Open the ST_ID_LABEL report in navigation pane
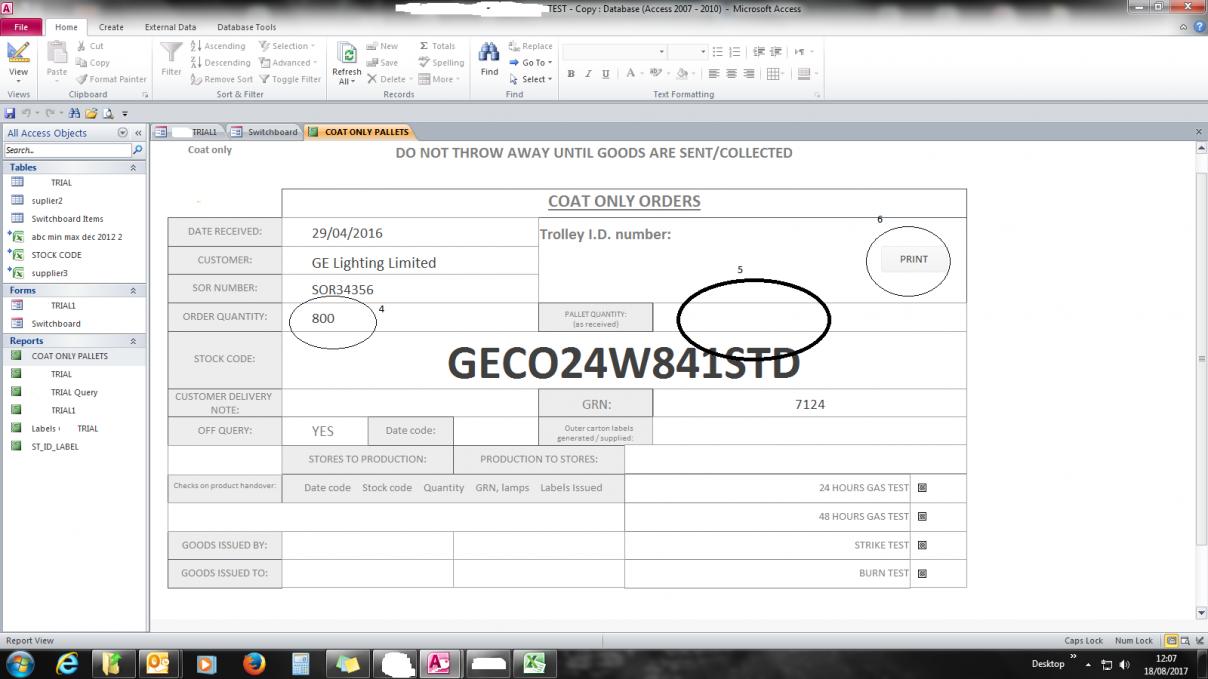This screenshot has height=679, width=1208. tap(54, 447)
